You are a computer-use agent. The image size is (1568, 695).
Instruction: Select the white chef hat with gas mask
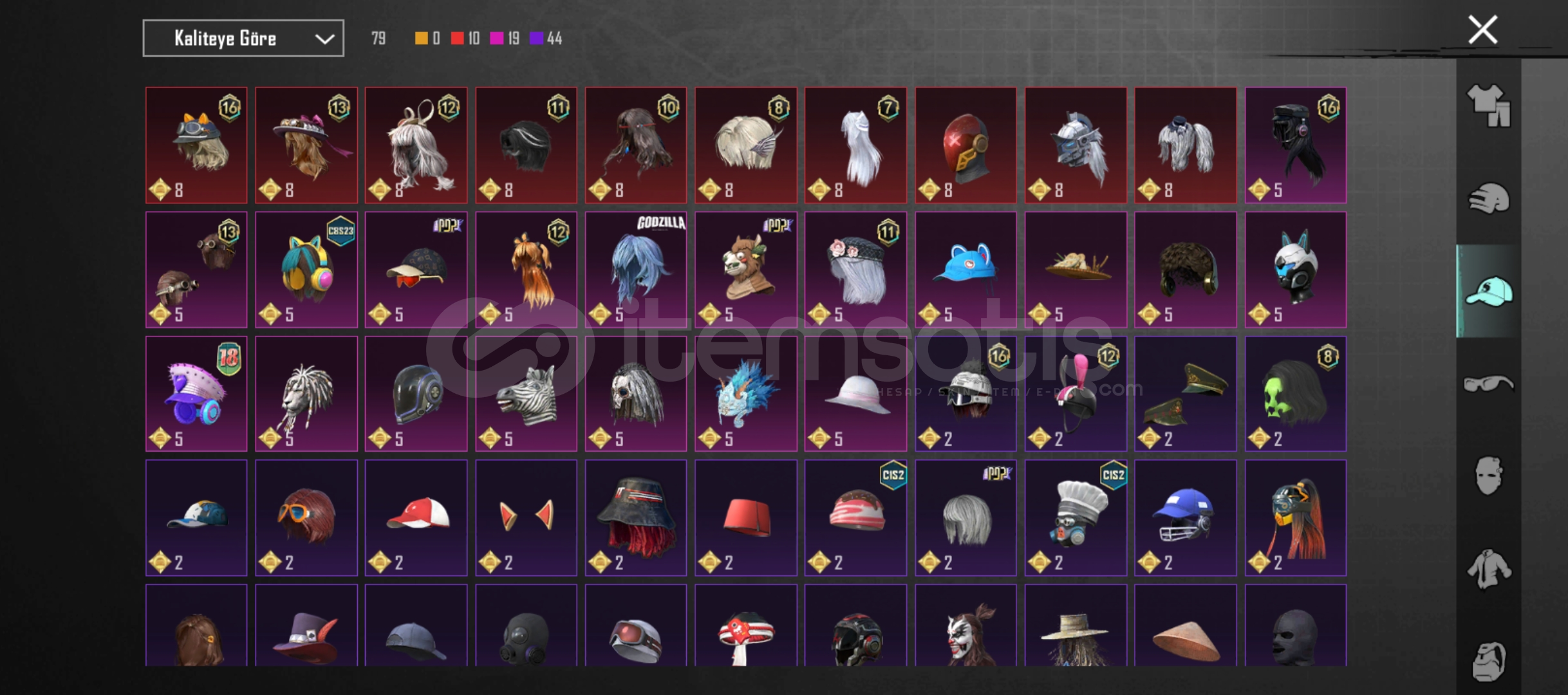tap(1076, 517)
